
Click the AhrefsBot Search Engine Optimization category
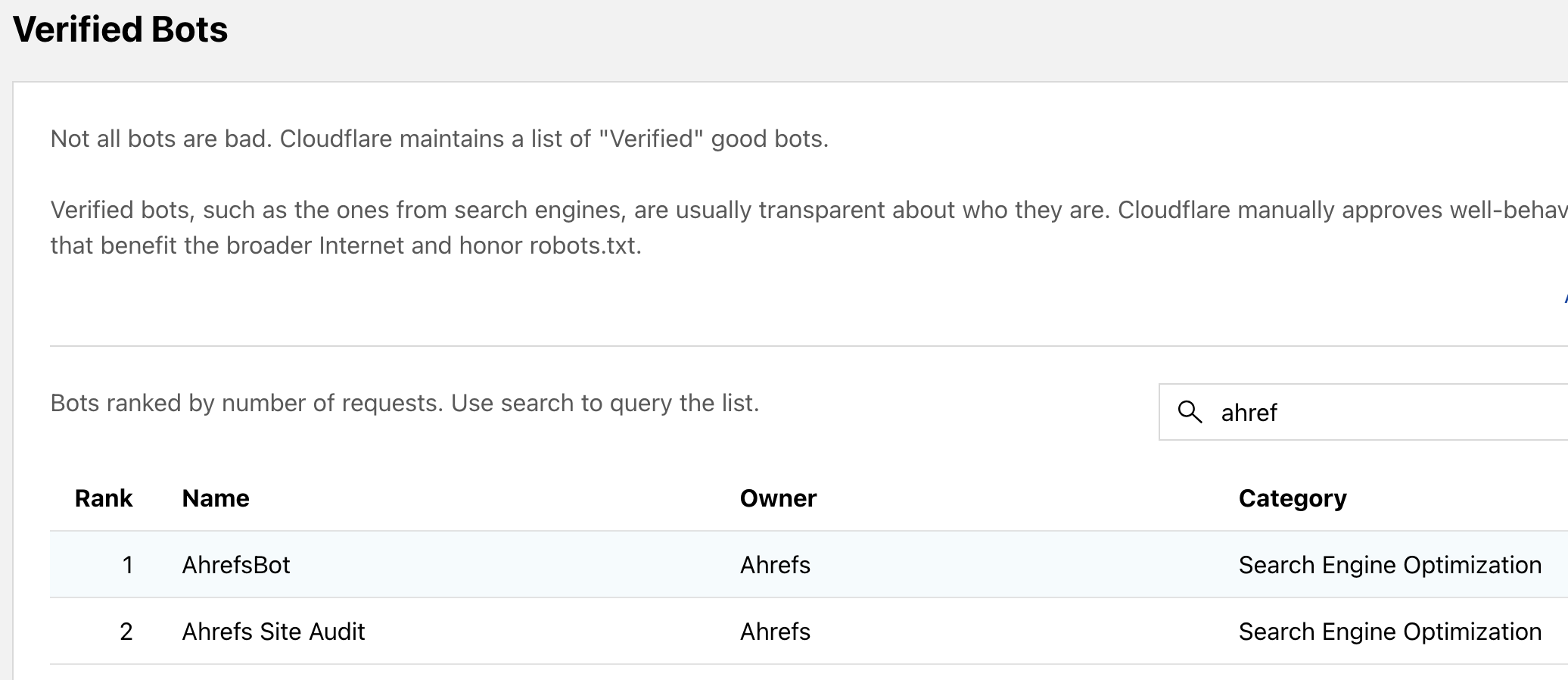coord(1390,565)
